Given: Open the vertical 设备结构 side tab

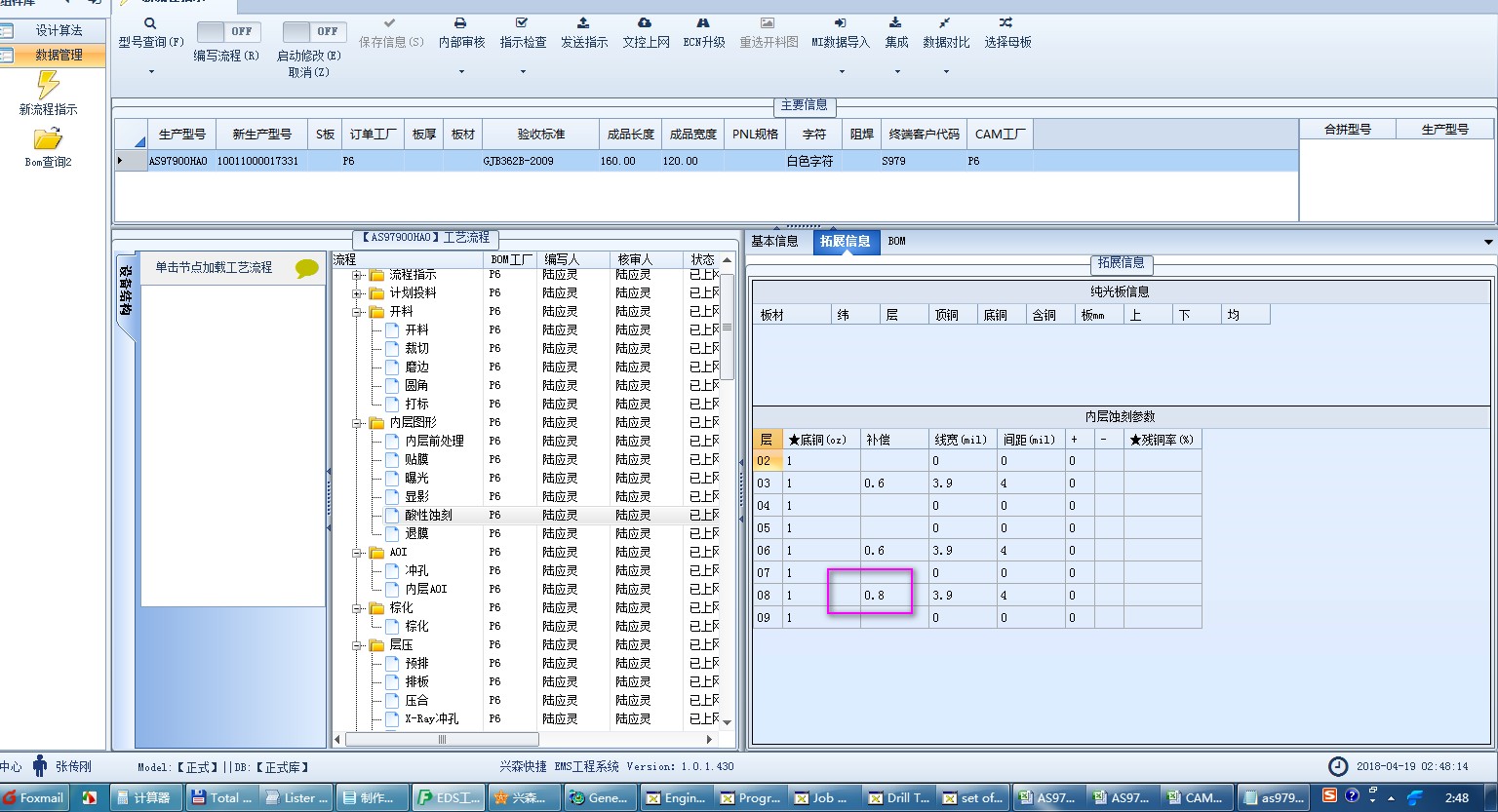Looking at the screenshot, I should coord(126,290).
